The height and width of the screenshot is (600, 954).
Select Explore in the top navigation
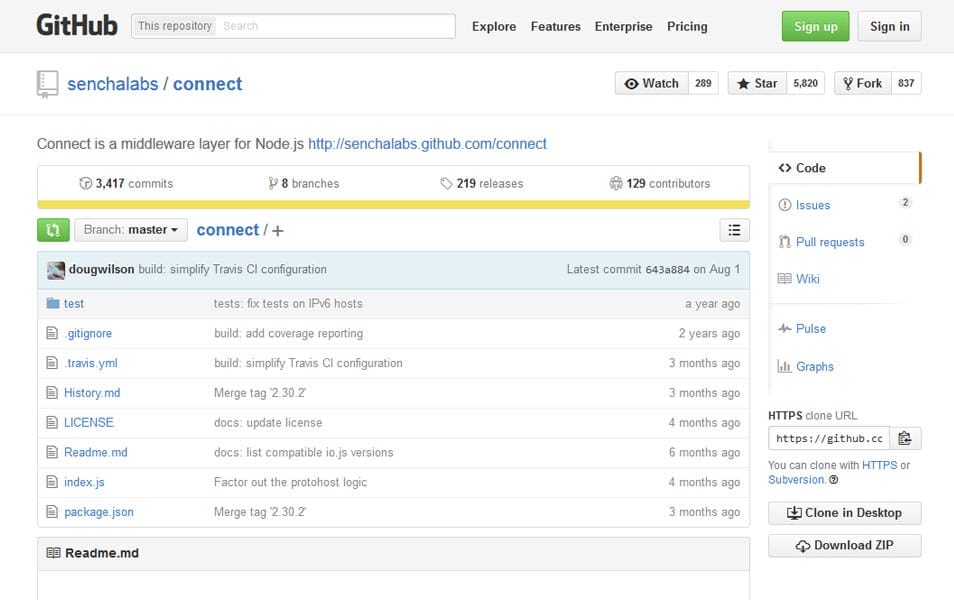click(x=494, y=27)
